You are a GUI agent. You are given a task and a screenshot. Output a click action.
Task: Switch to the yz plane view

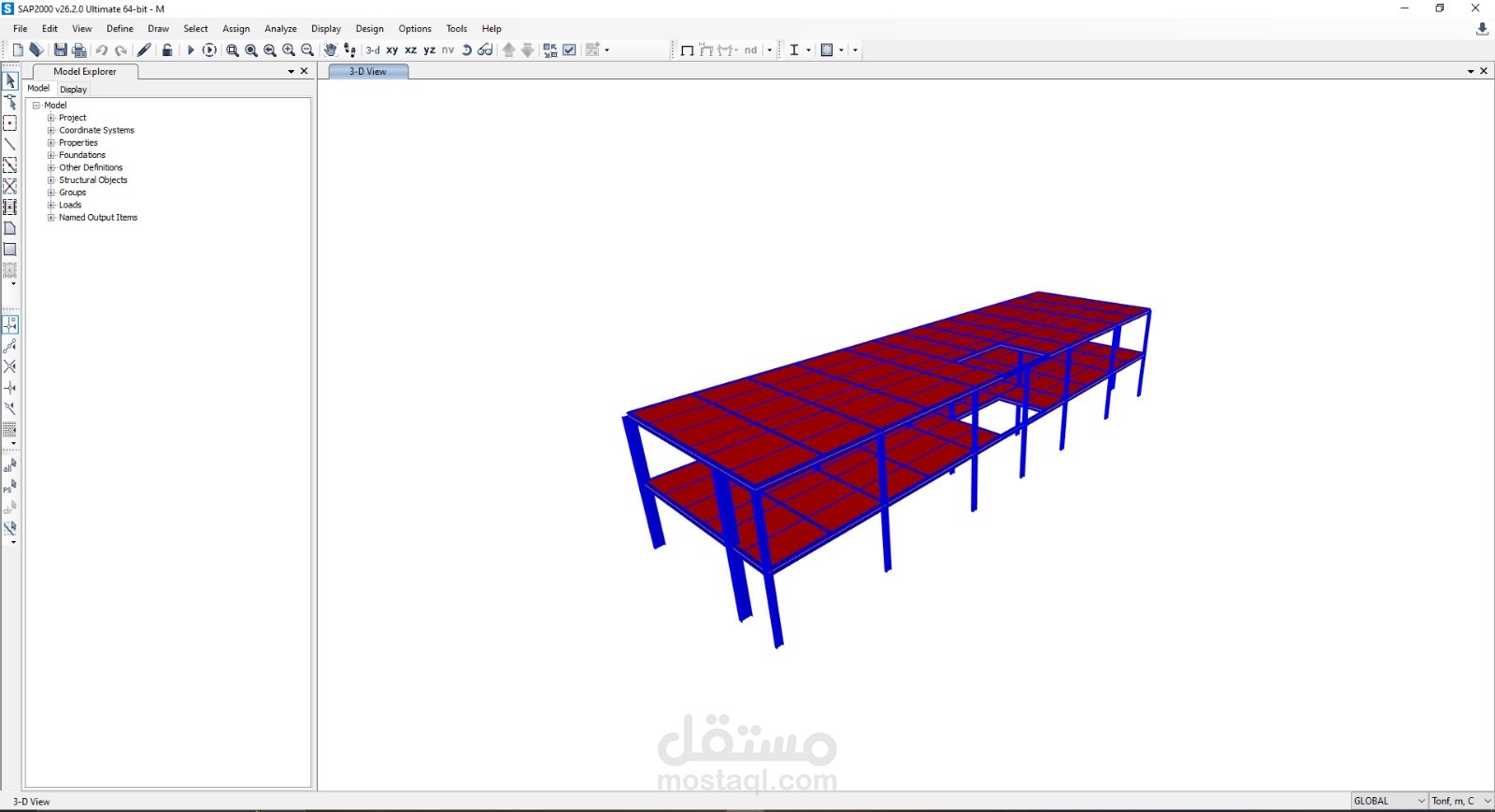click(430, 50)
